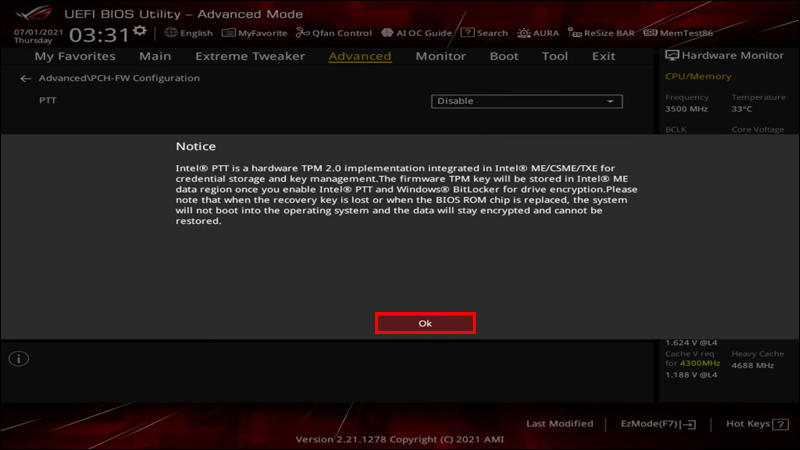This screenshot has width=800, height=450.
Task: Launch Qfan Control
Action: [334, 33]
